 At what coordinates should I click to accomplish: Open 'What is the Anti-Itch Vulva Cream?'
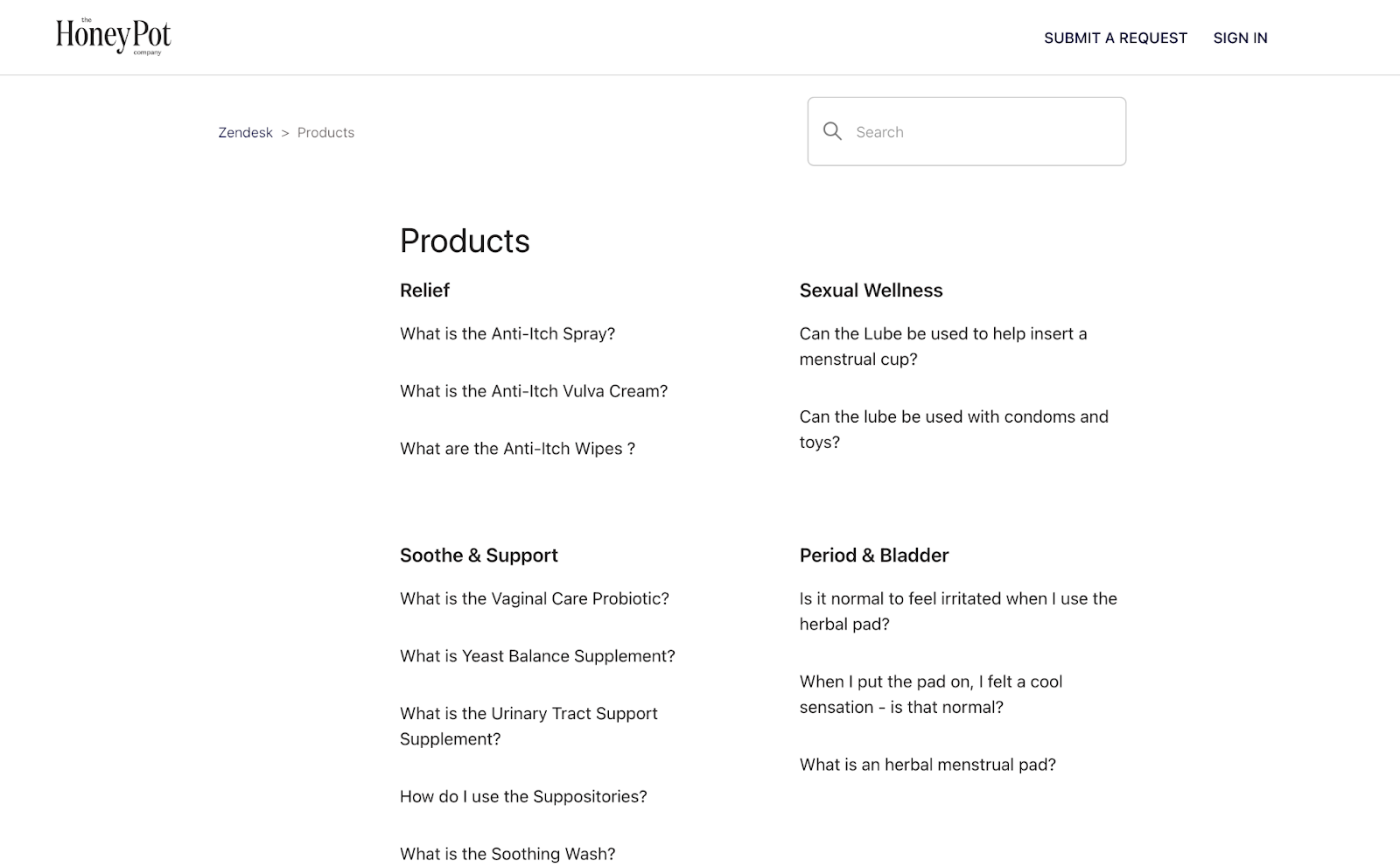534,391
